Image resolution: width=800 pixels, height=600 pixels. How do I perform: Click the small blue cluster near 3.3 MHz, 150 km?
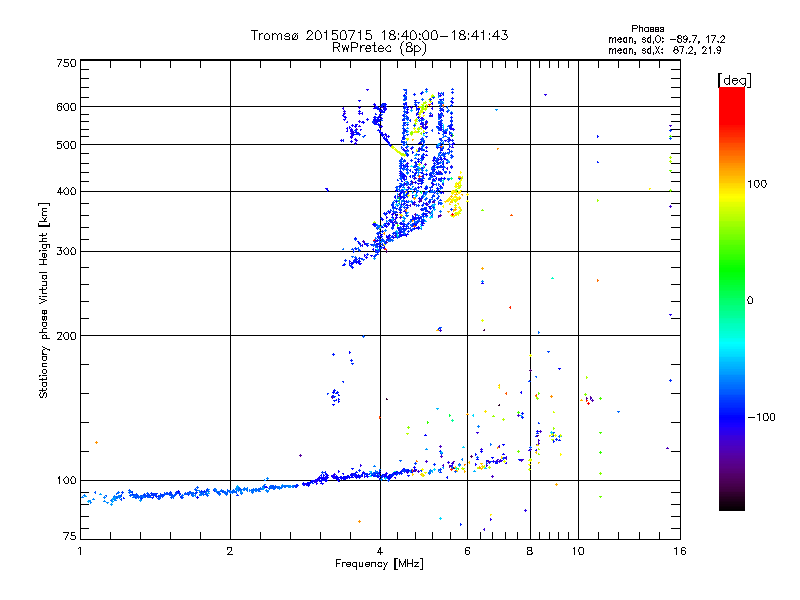334,396
